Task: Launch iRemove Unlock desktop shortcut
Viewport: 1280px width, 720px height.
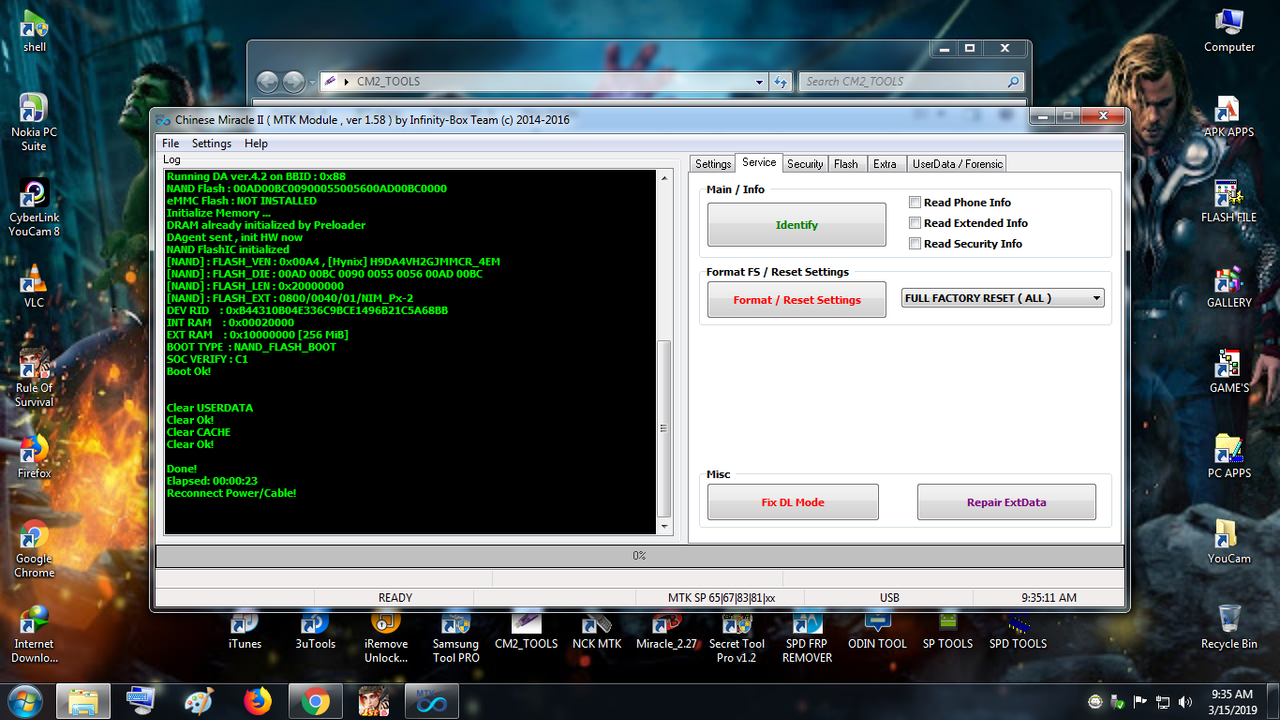Action: 386,637
